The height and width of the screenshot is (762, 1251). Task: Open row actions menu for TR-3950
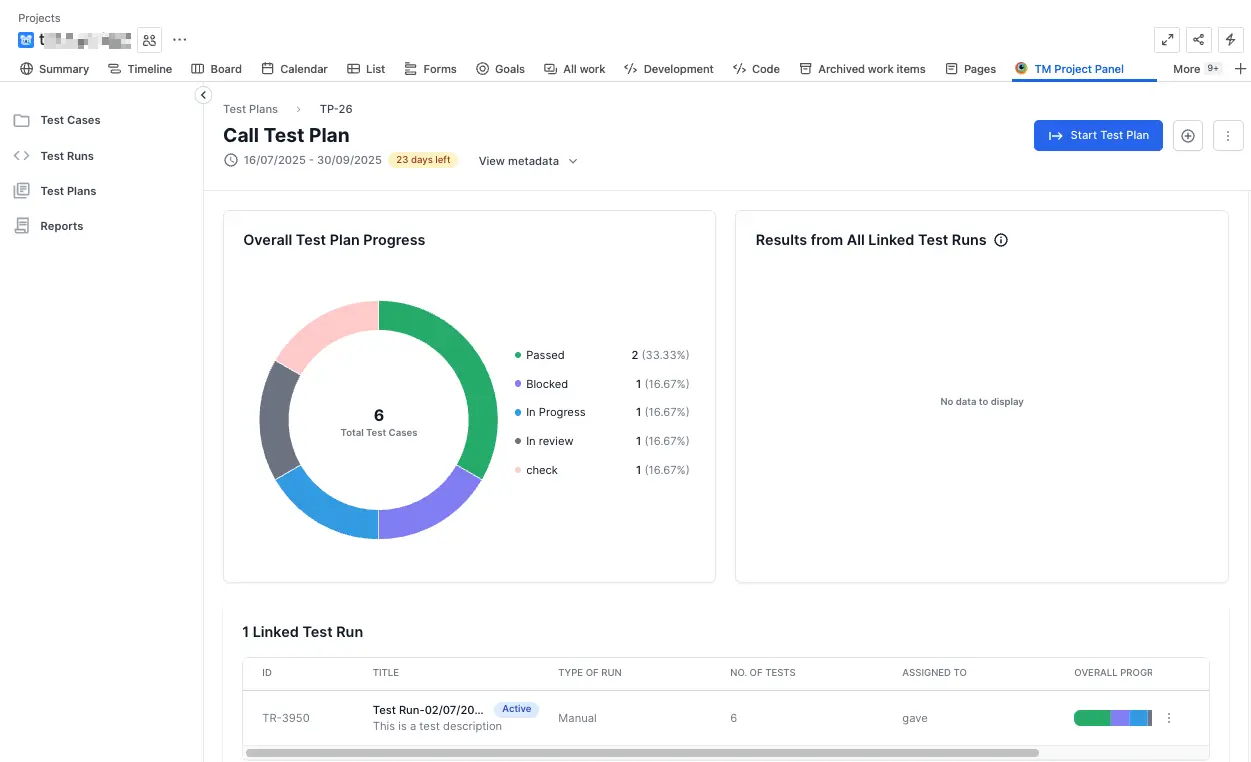(1169, 718)
